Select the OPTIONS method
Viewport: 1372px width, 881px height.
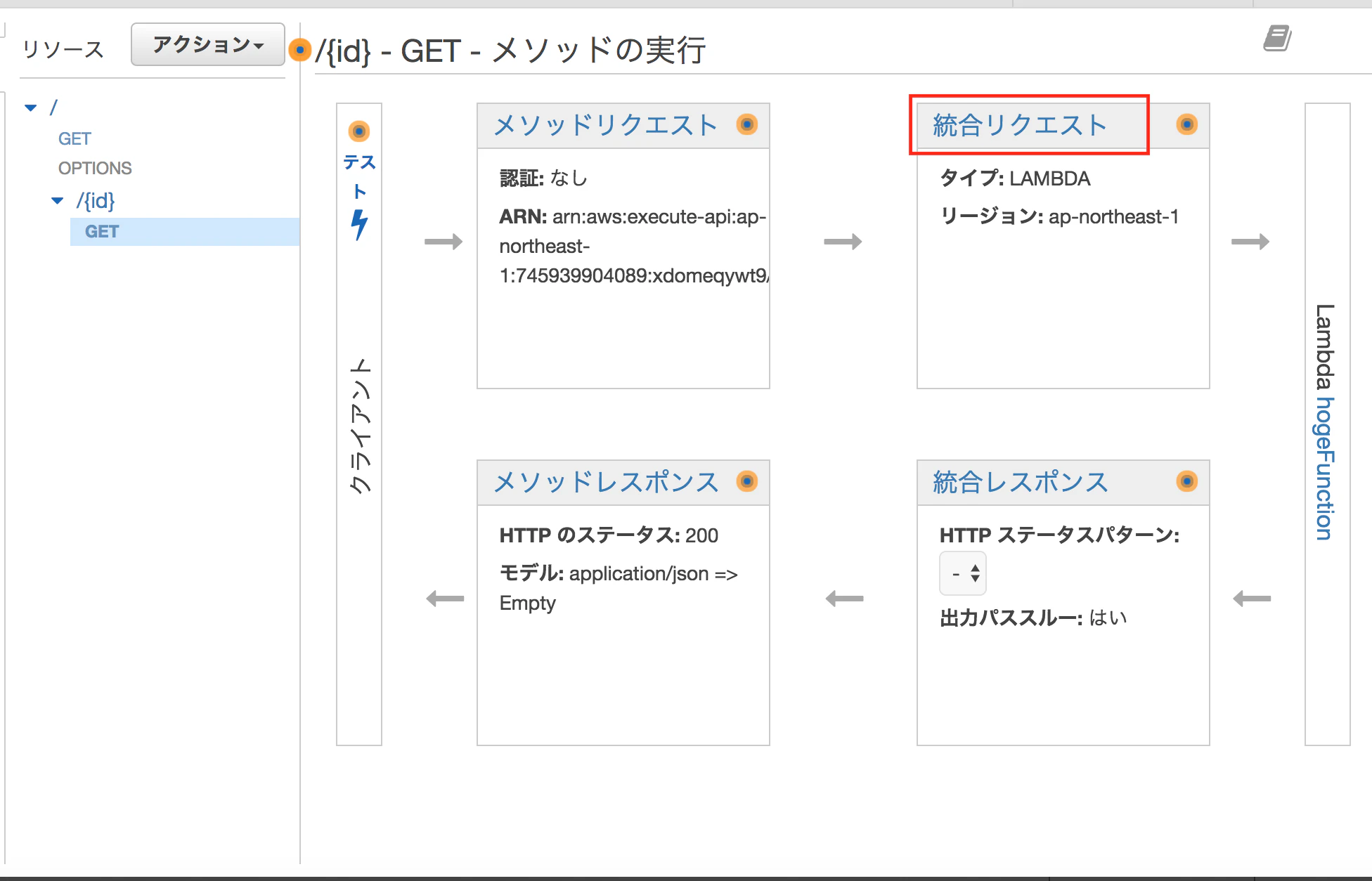[x=95, y=168]
